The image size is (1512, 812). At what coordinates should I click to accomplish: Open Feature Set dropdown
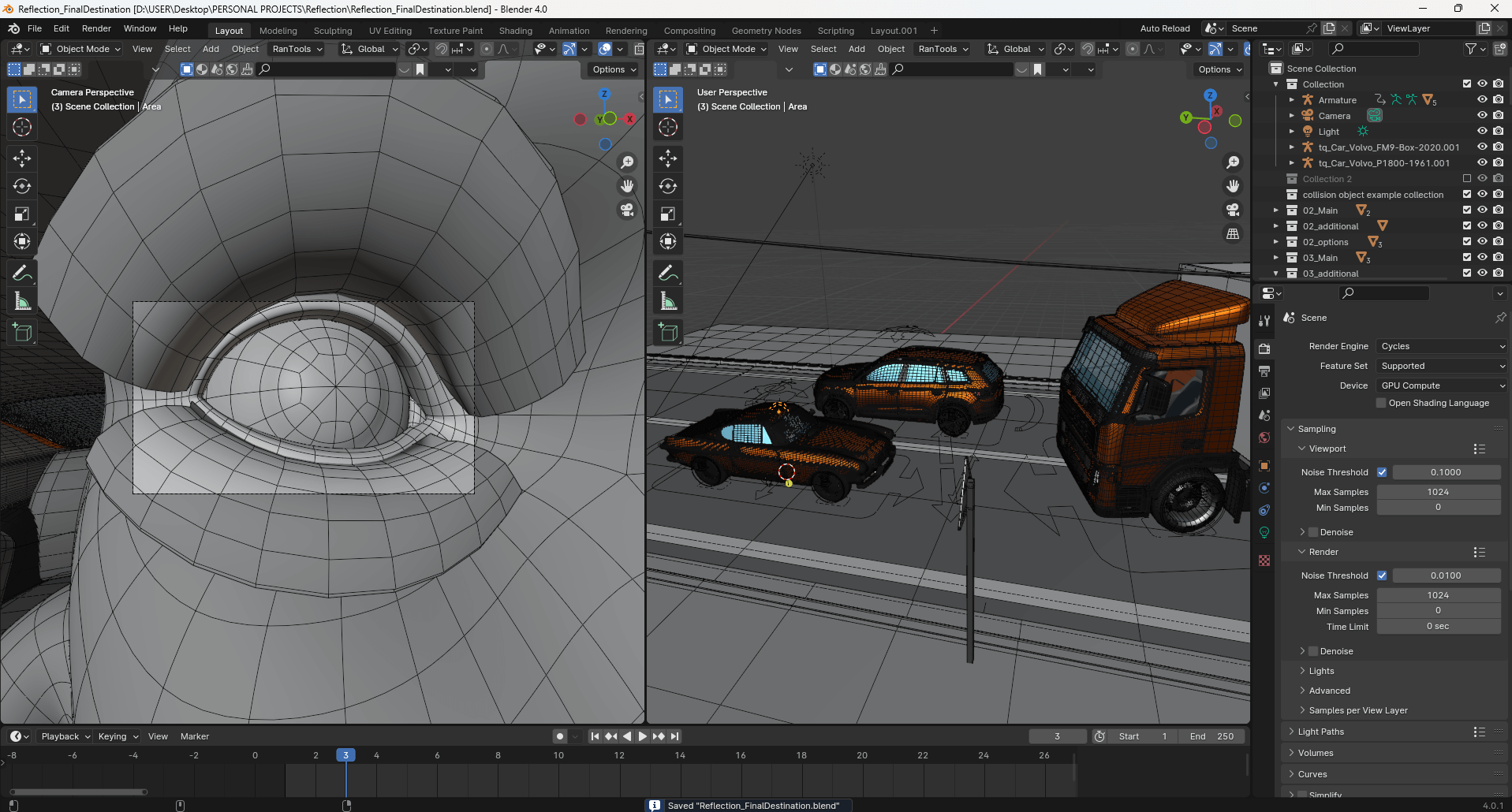[x=1442, y=366]
